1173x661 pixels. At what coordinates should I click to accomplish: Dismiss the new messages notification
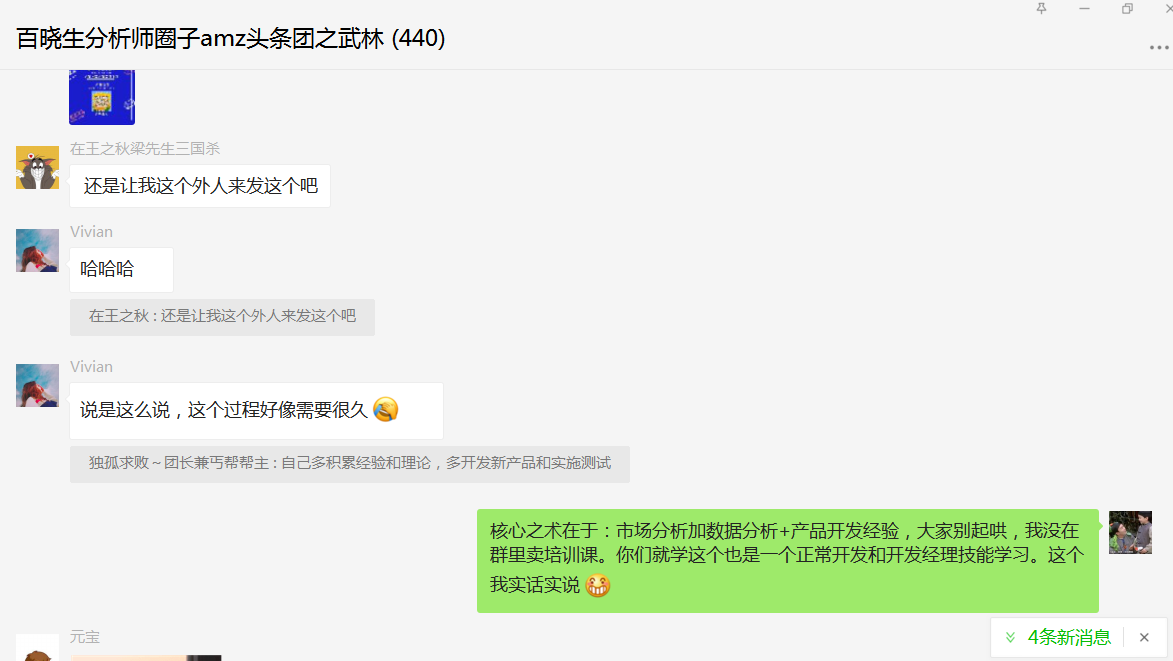(x=1144, y=637)
